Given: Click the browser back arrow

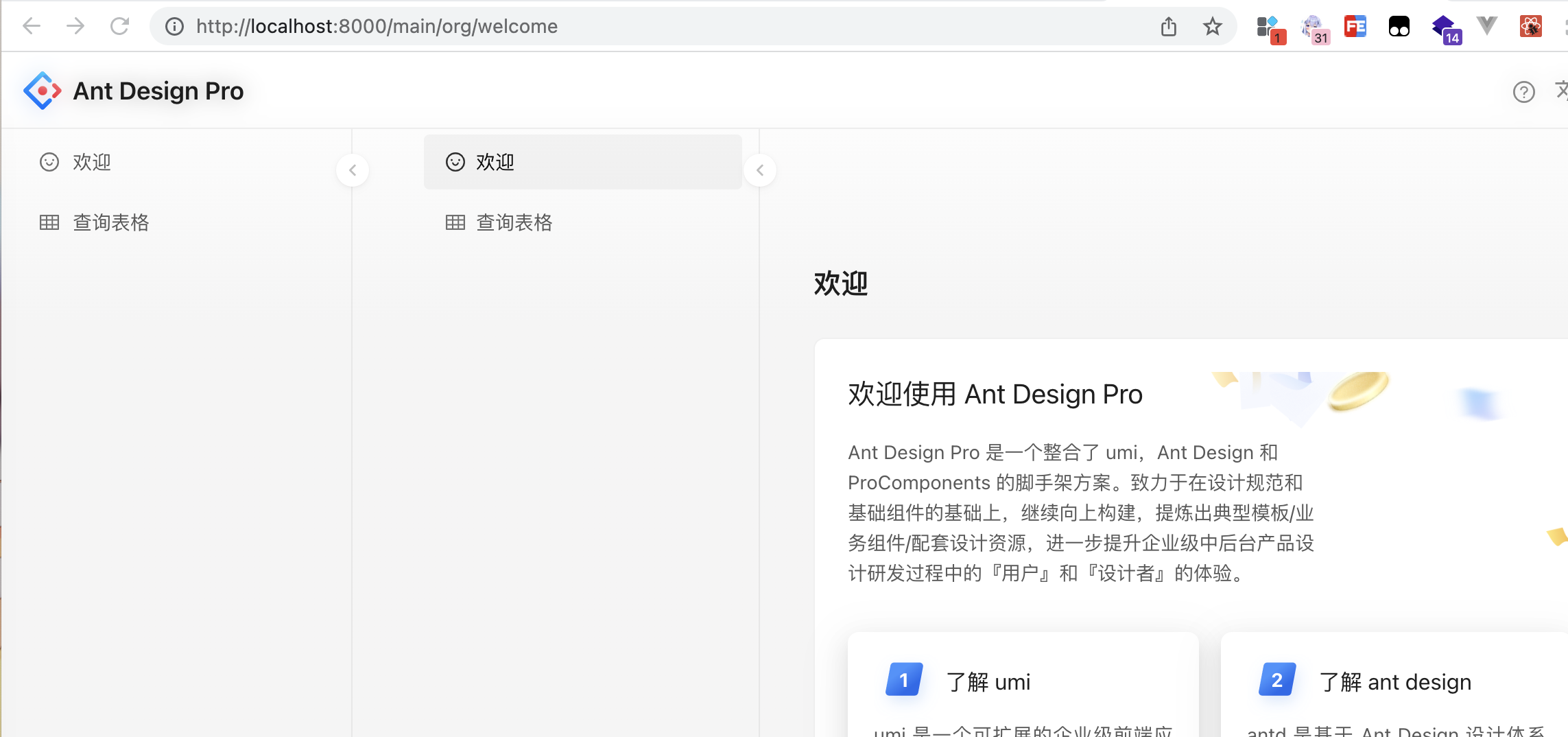Looking at the screenshot, I should (x=32, y=26).
